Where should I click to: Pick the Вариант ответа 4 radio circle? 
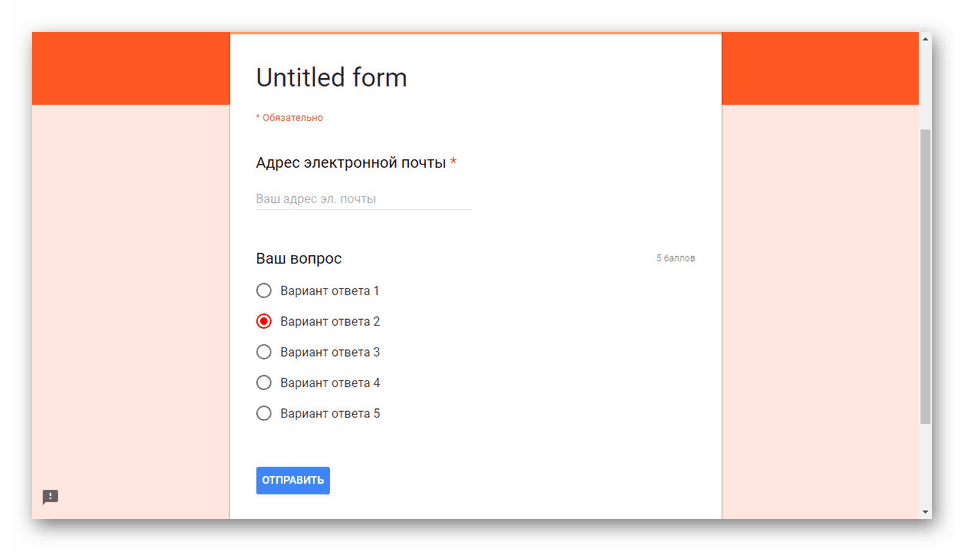264,383
